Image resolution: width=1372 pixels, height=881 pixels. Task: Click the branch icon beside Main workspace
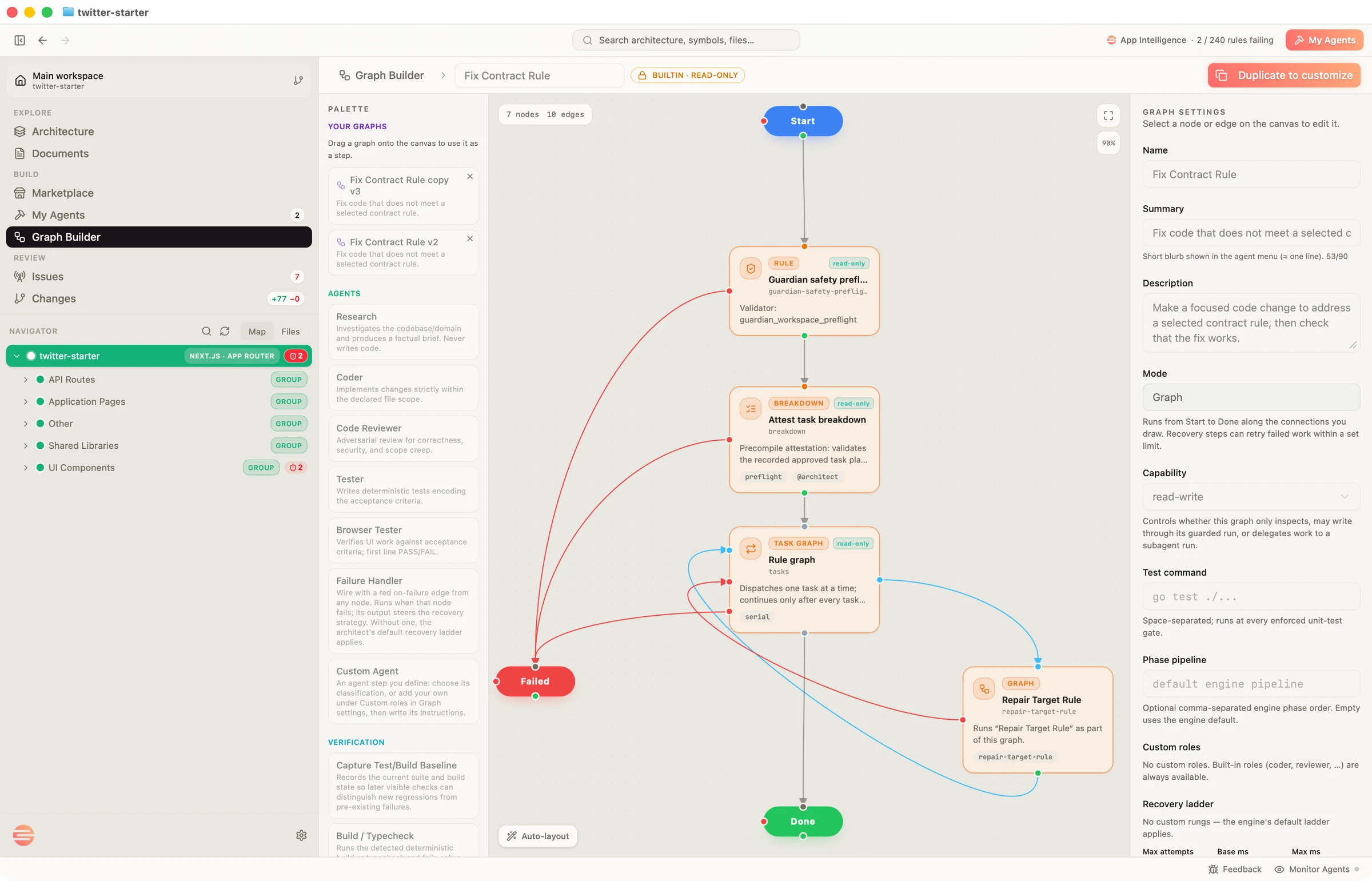pos(298,81)
